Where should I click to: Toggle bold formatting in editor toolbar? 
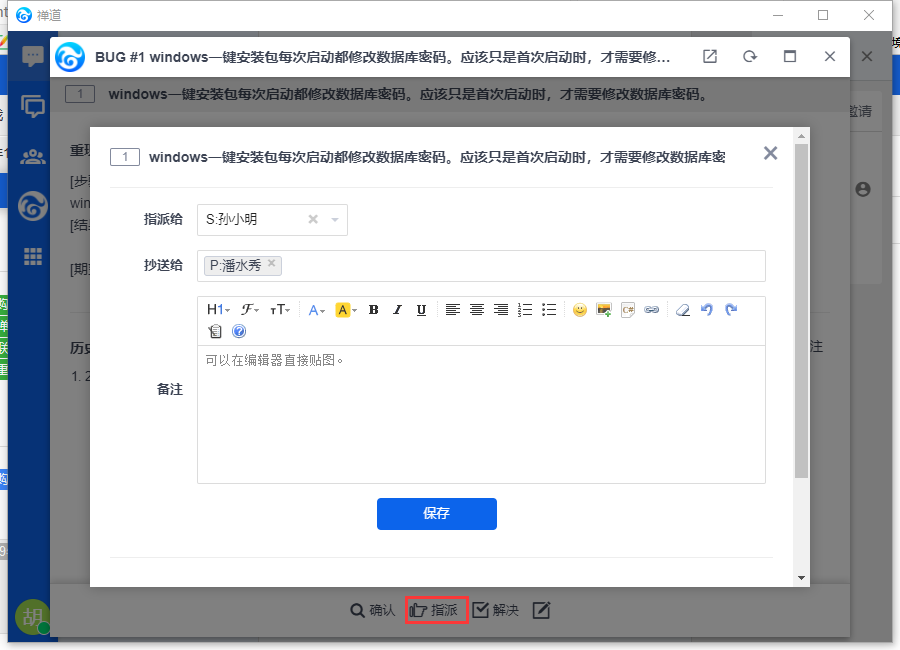[374, 310]
